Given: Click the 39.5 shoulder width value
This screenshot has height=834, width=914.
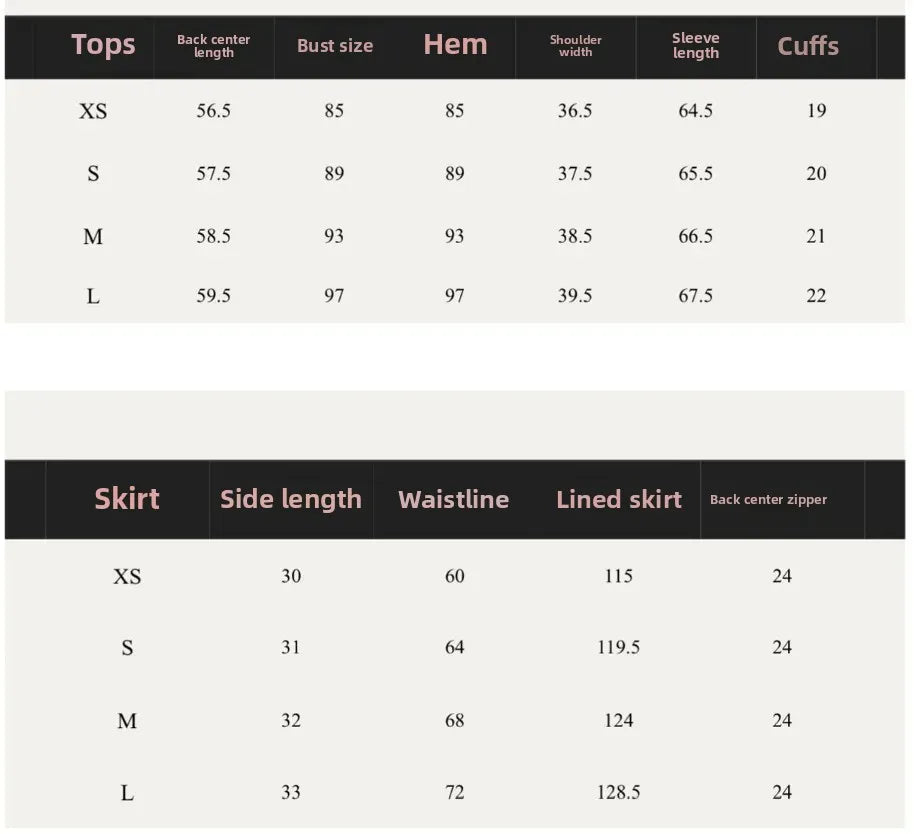Looking at the screenshot, I should pos(575,295).
